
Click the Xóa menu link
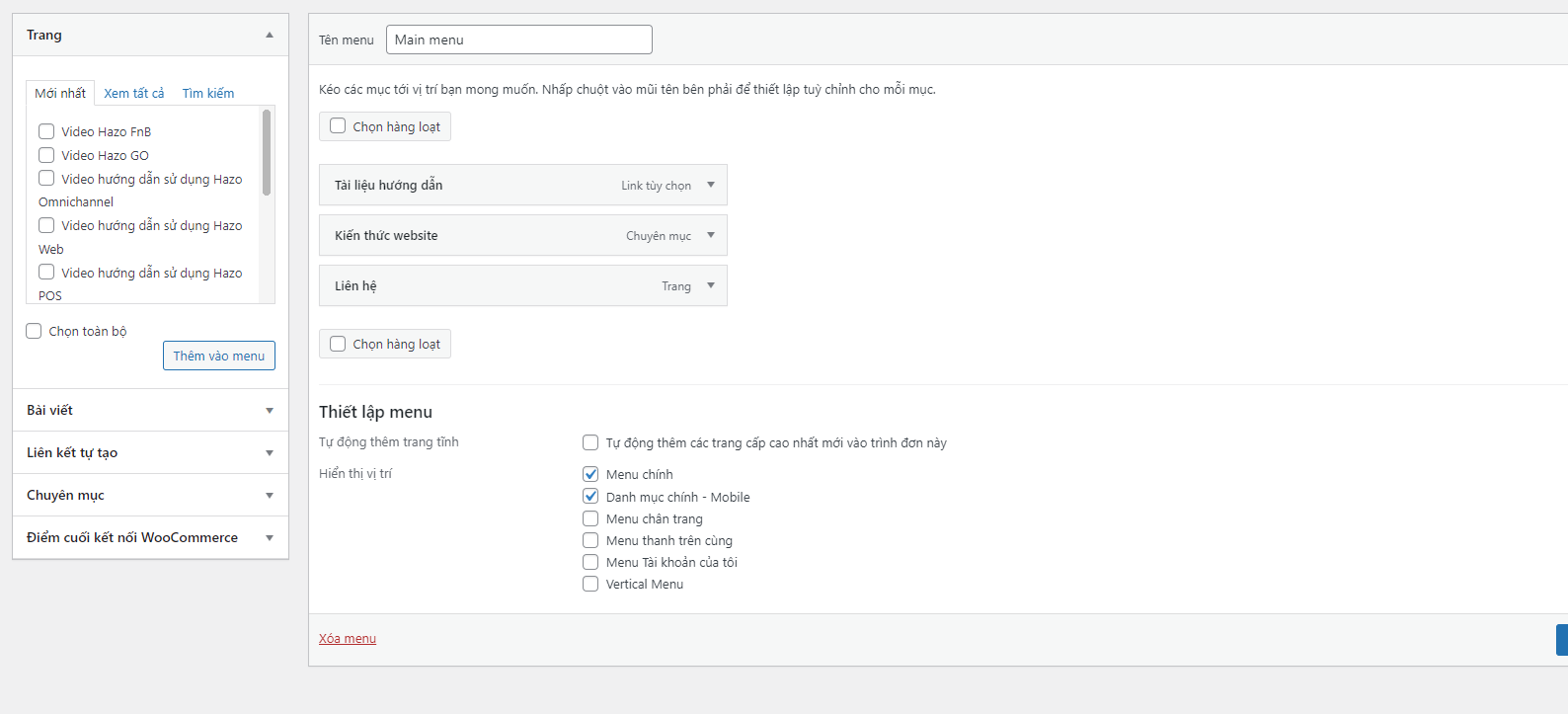[x=348, y=639]
